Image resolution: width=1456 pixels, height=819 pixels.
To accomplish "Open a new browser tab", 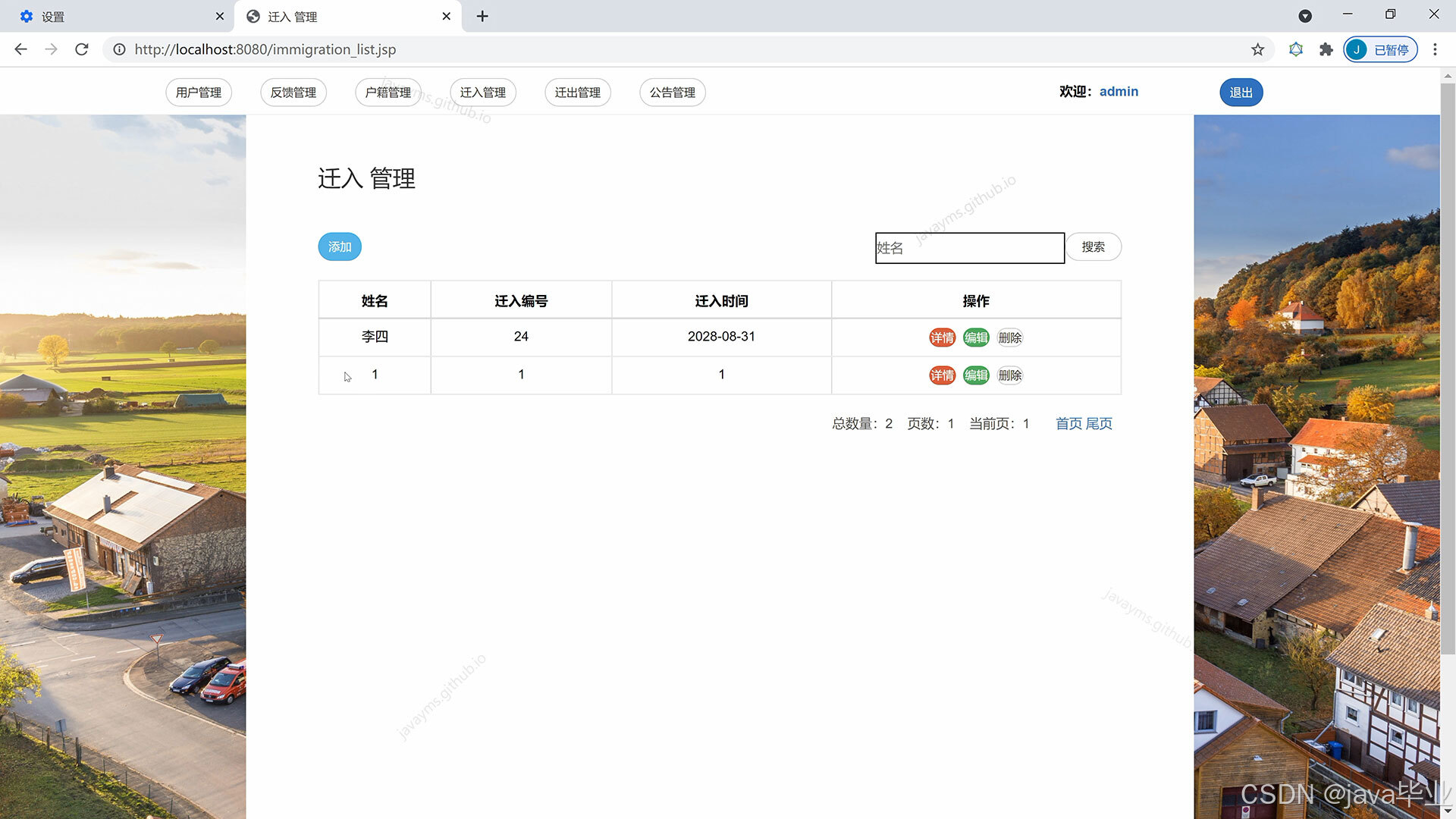I will pyautogui.click(x=482, y=16).
